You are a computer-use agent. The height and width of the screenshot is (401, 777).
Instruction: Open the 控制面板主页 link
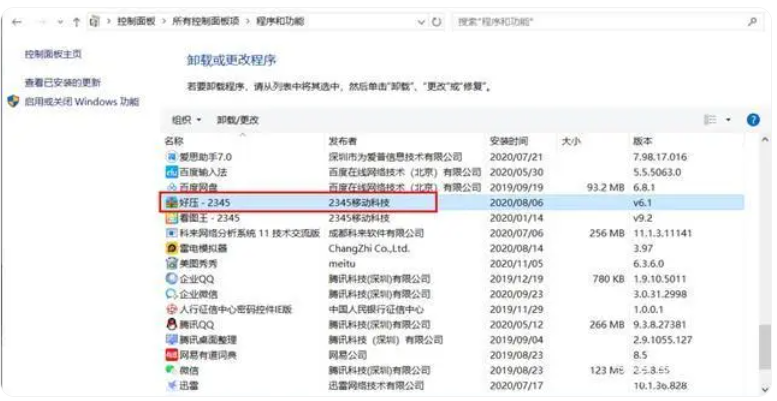(53, 54)
